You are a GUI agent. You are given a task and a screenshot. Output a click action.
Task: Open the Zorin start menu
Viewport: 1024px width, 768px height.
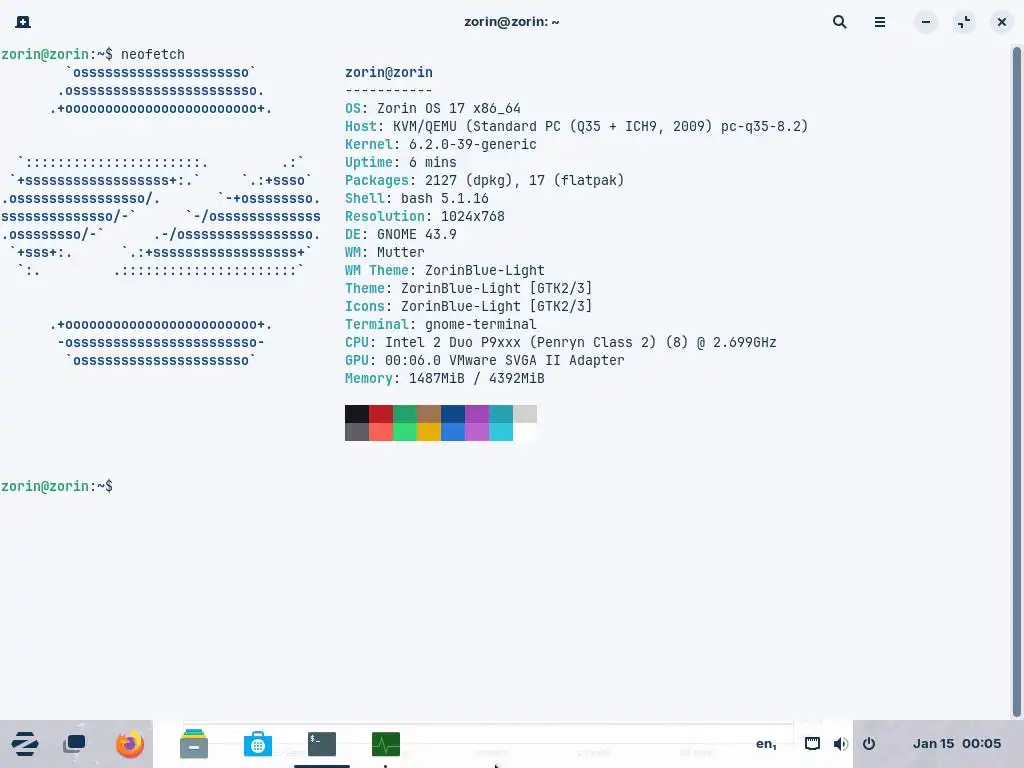click(25, 744)
